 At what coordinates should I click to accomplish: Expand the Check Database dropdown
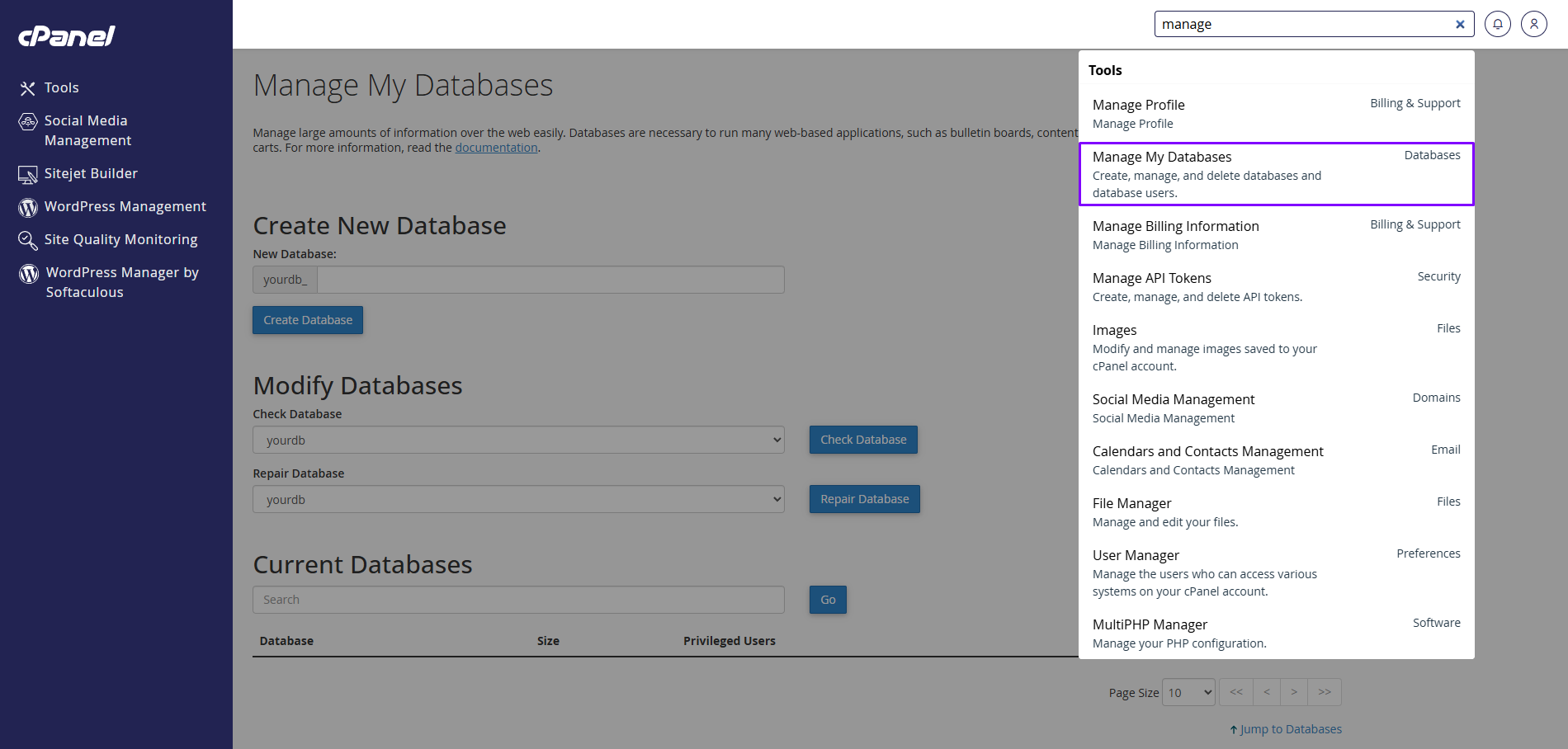pyautogui.click(x=518, y=440)
